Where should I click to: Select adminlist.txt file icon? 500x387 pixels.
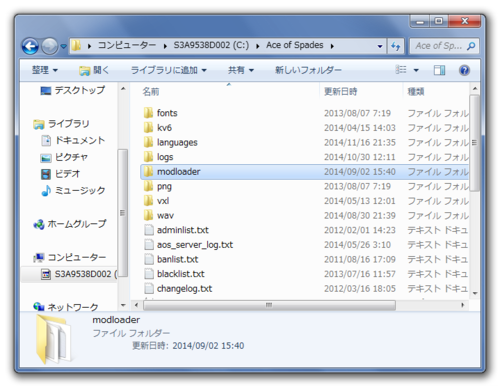149,230
